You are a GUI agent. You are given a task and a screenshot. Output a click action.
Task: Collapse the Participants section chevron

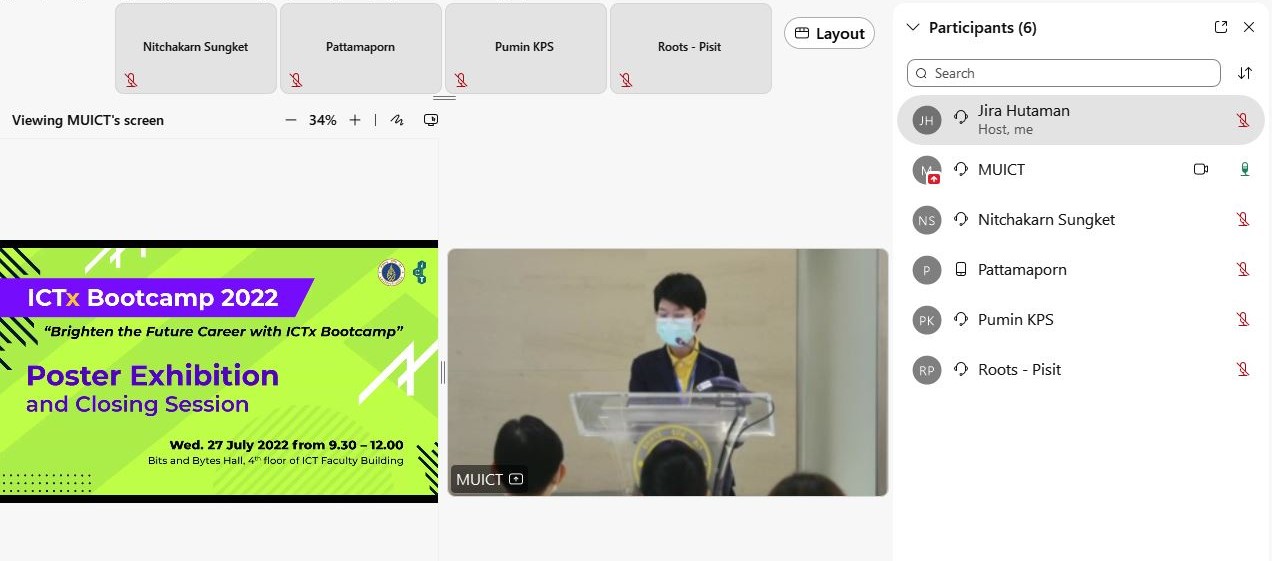click(912, 28)
